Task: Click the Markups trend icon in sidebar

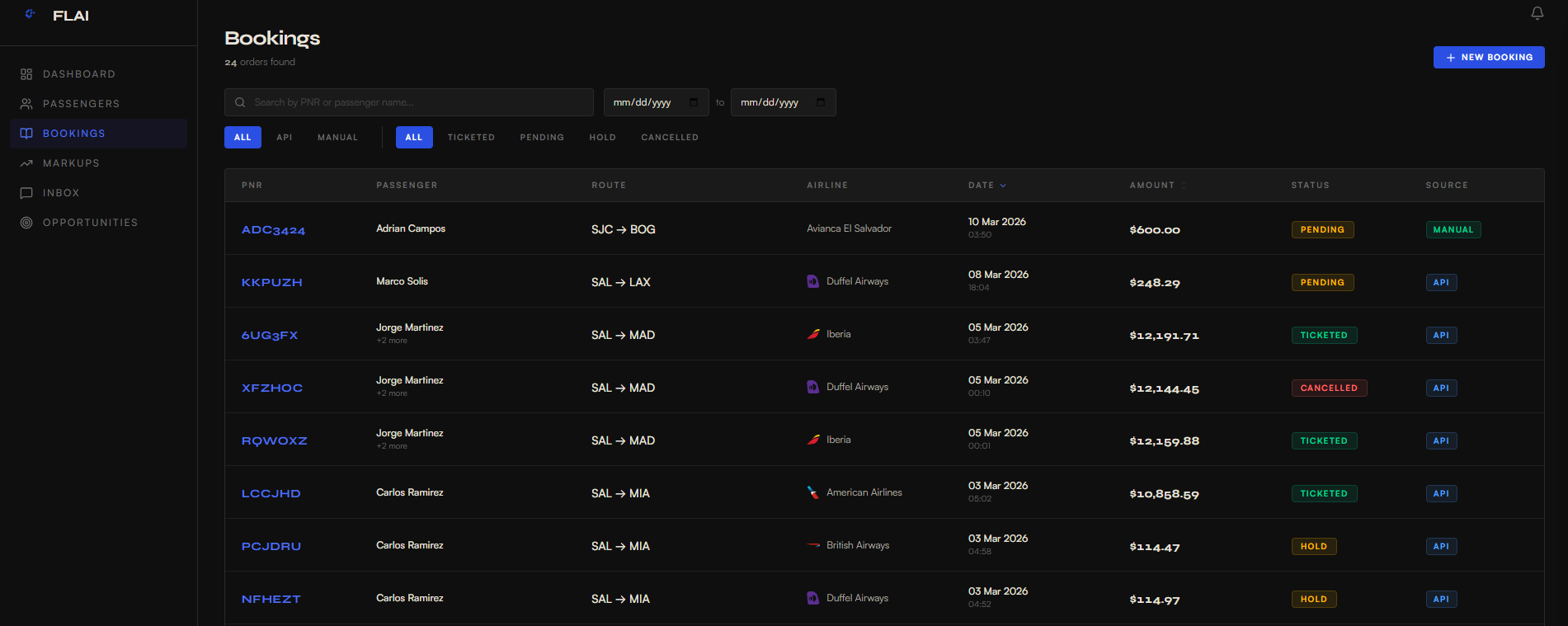Action: pyautogui.click(x=26, y=163)
